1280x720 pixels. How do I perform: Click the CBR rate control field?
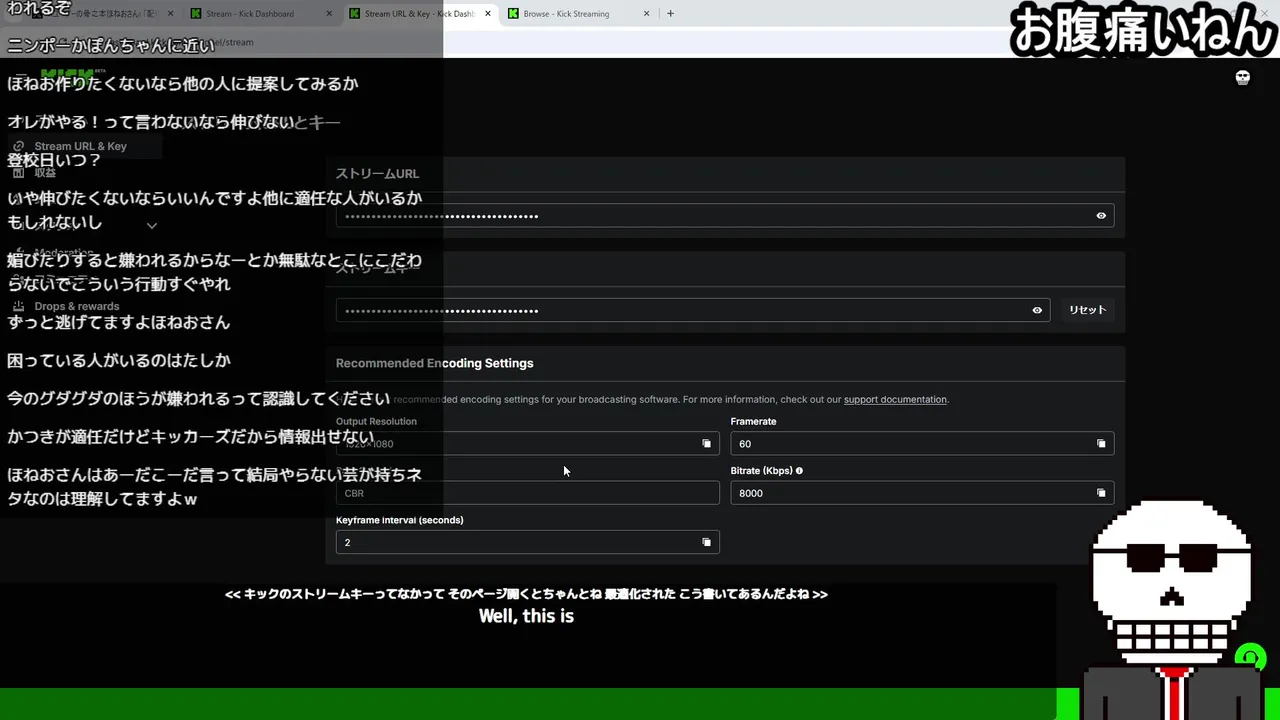(528, 493)
